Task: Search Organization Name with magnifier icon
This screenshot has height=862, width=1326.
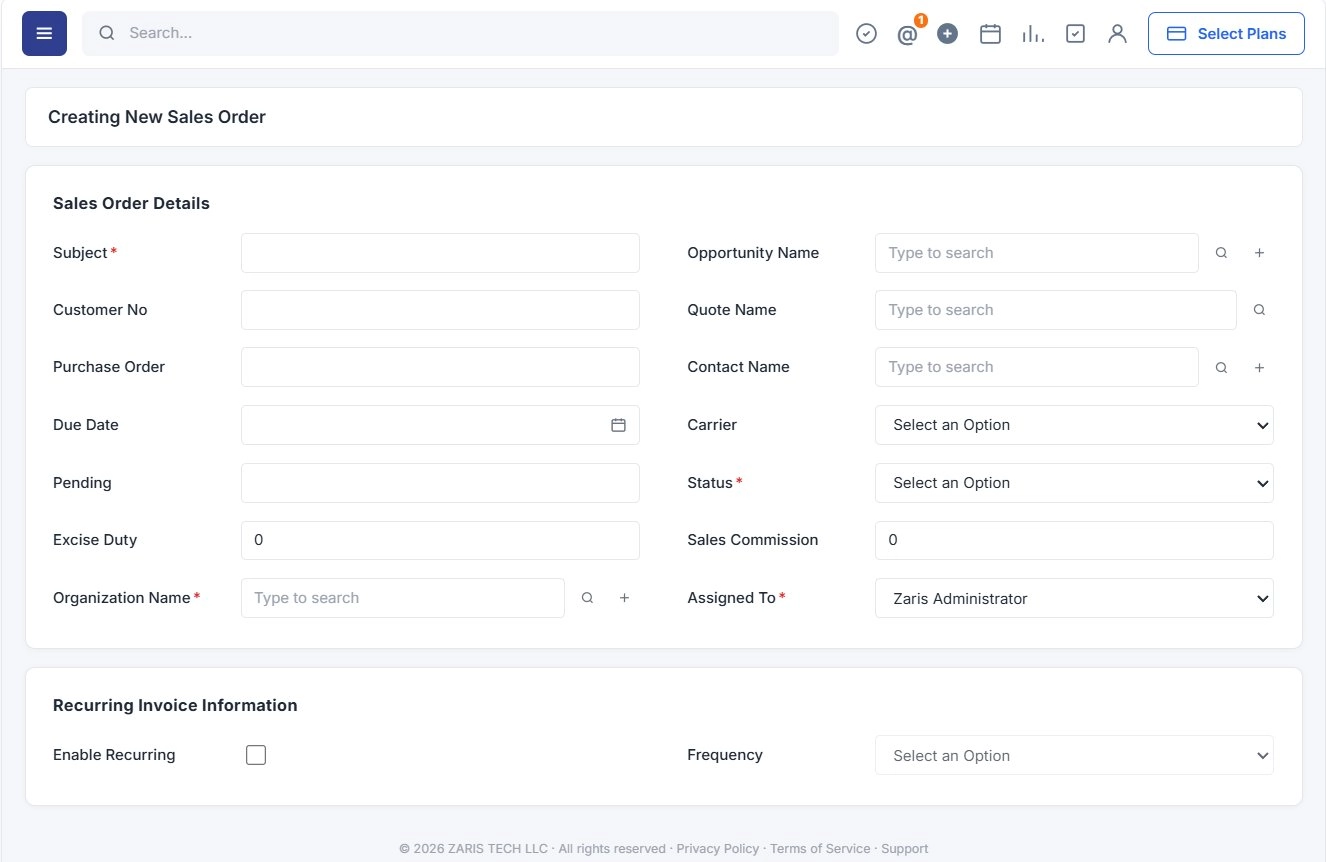Action: [587, 598]
